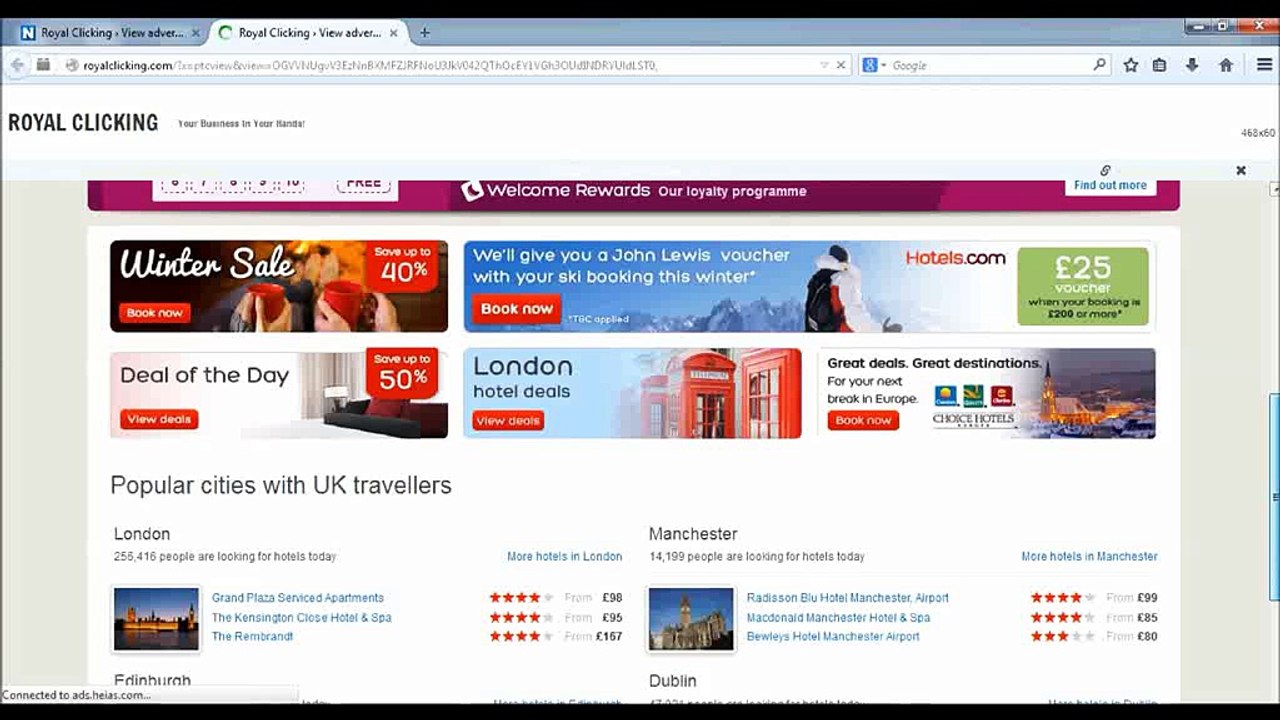Screen dimensions: 1280x720
Task: Open Bewleys Hotel Manchester Airport link
Action: click(833, 637)
